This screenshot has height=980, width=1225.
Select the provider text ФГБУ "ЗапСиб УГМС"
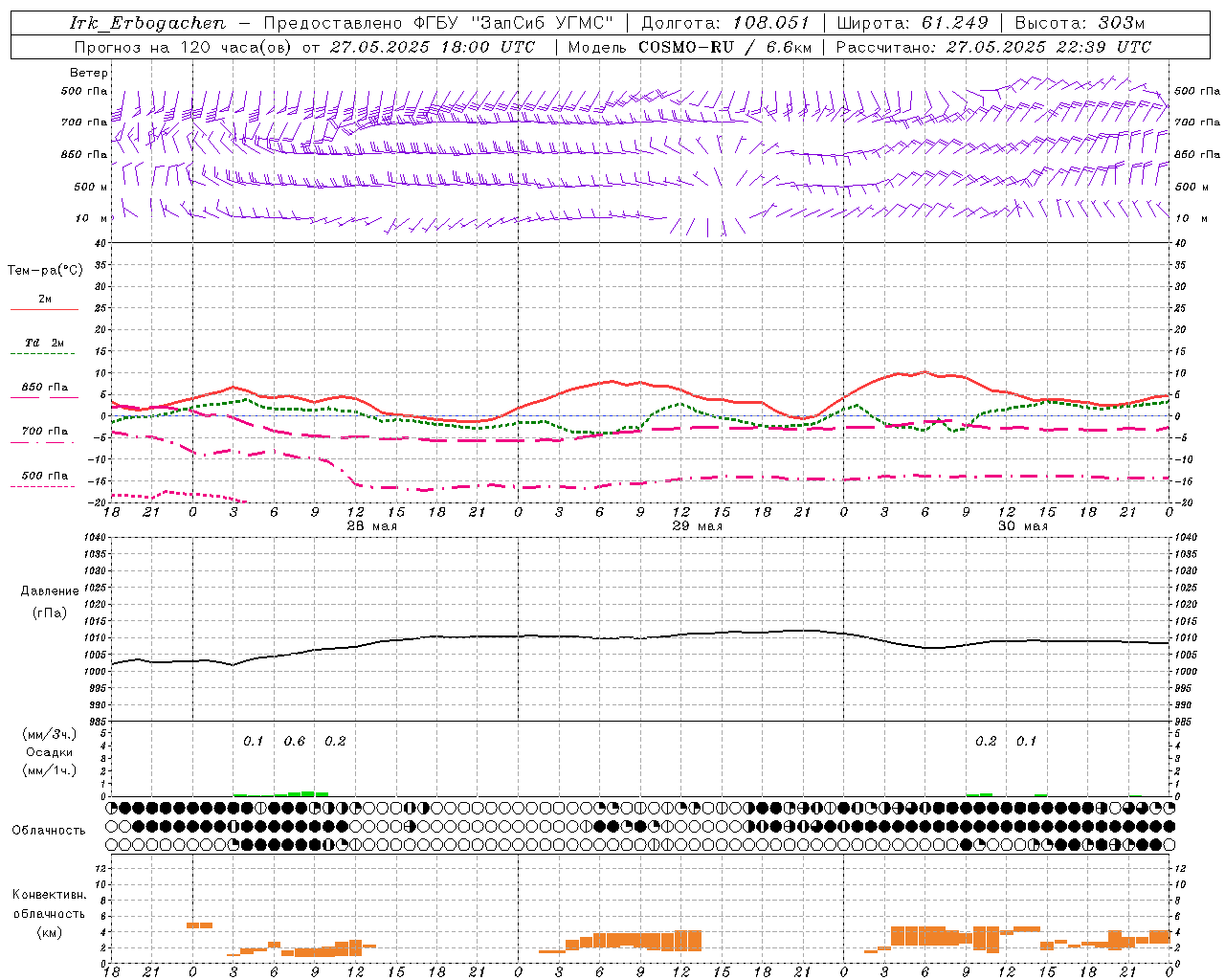(515, 23)
